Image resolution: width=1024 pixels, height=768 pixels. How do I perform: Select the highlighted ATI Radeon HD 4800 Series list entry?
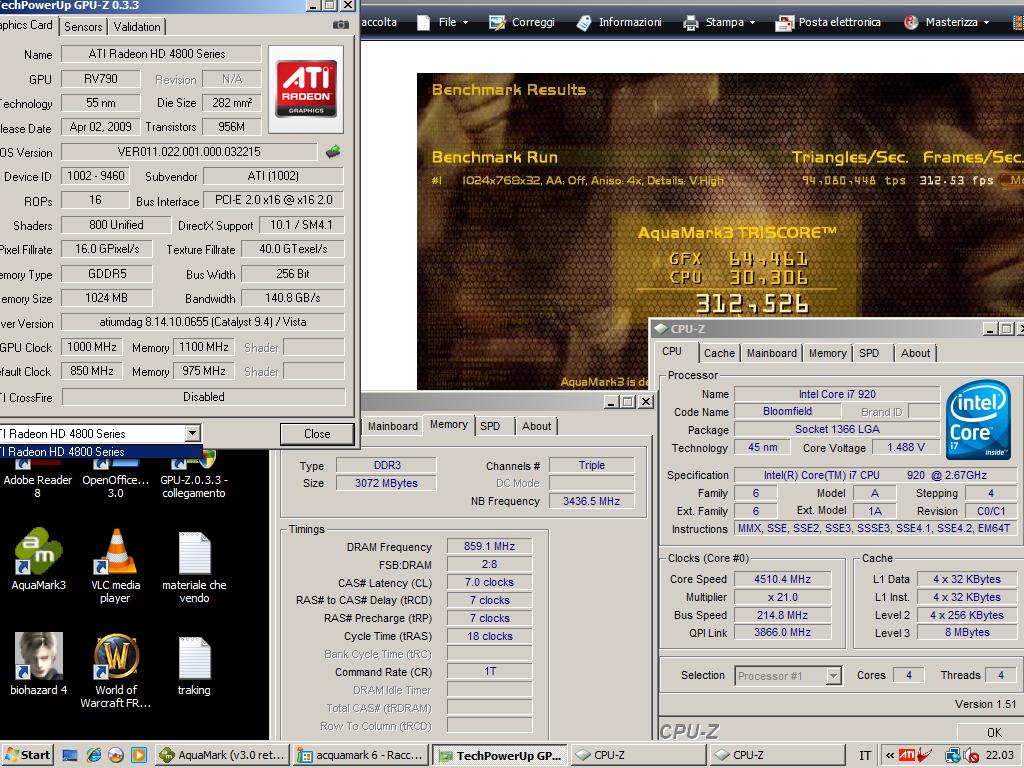click(101, 451)
